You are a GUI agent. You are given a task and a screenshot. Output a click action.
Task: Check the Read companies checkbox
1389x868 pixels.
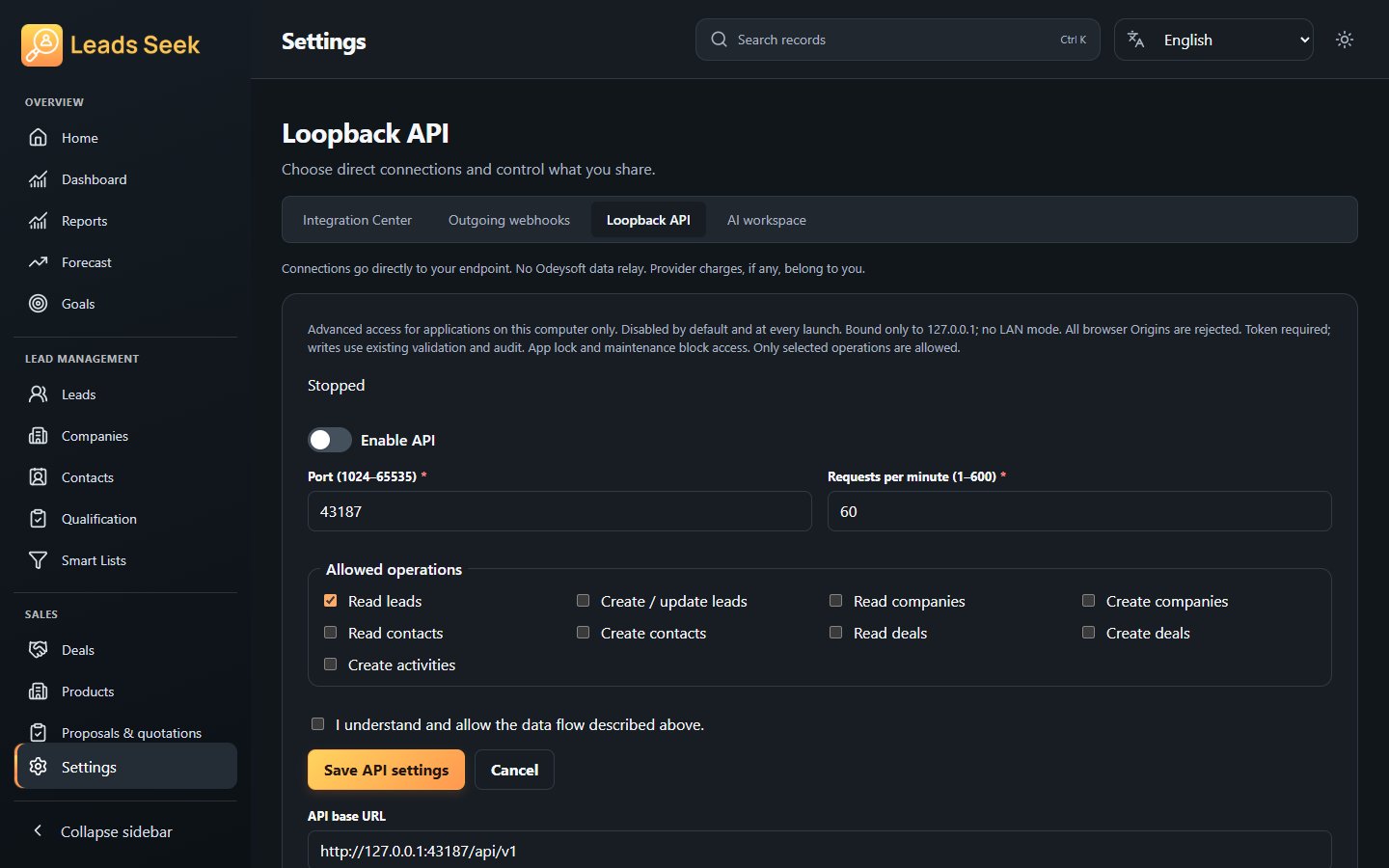coord(836,601)
